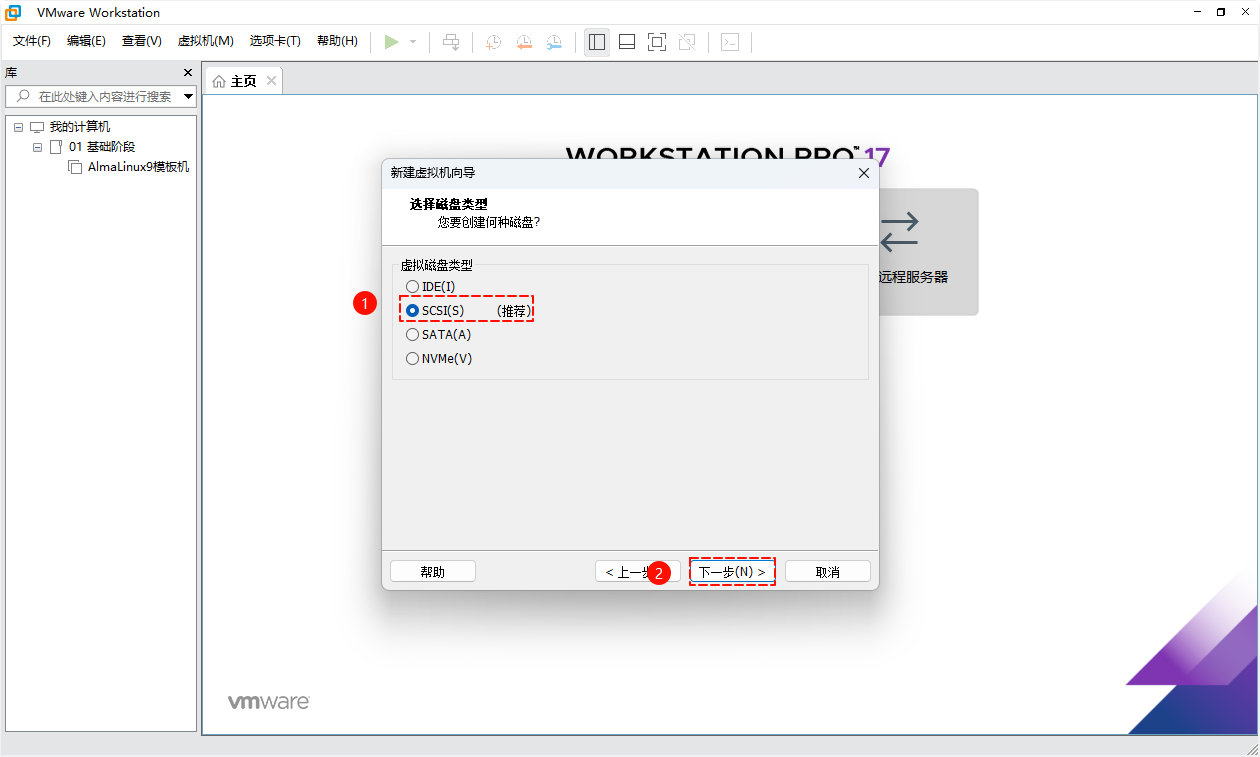Viewport: 1260px width, 757px height.
Task: Enter full screen mode icon
Action: (657, 41)
